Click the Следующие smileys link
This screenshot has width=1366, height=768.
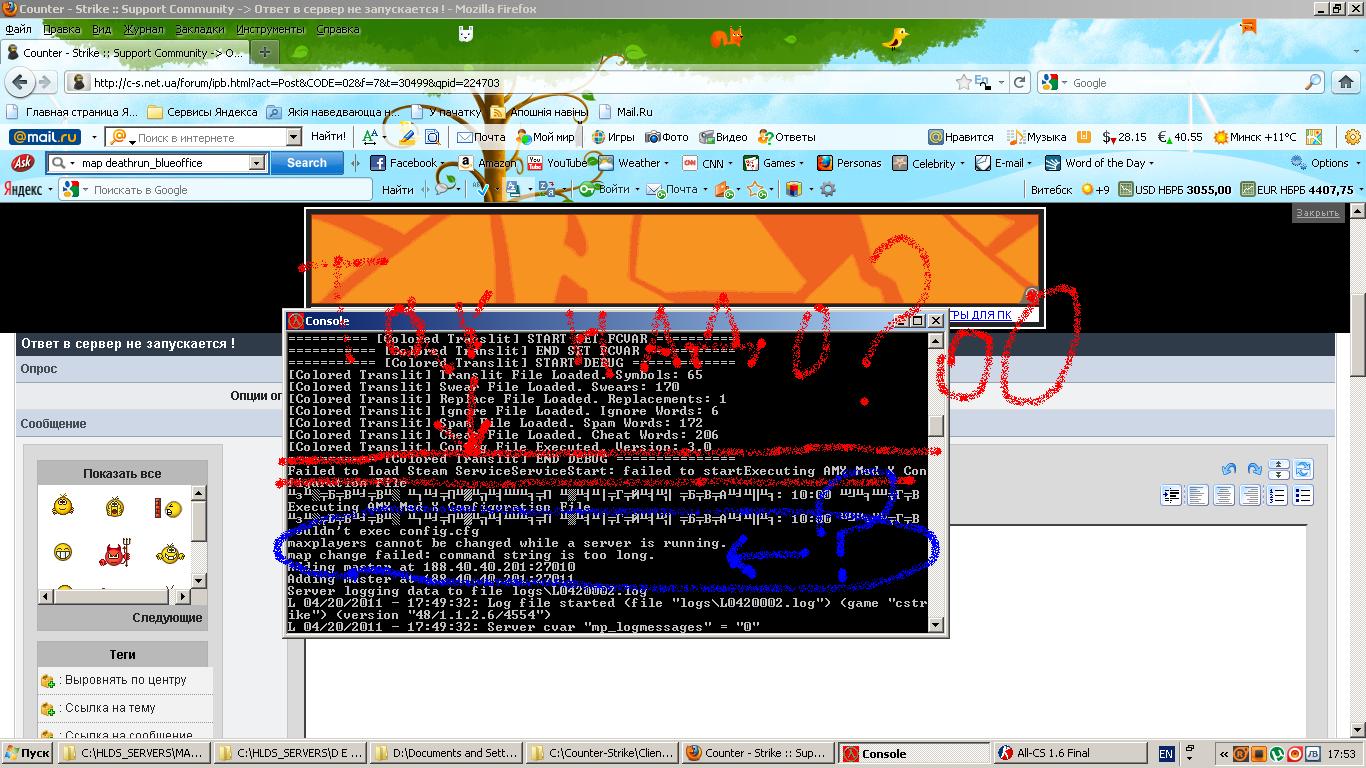tap(167, 618)
